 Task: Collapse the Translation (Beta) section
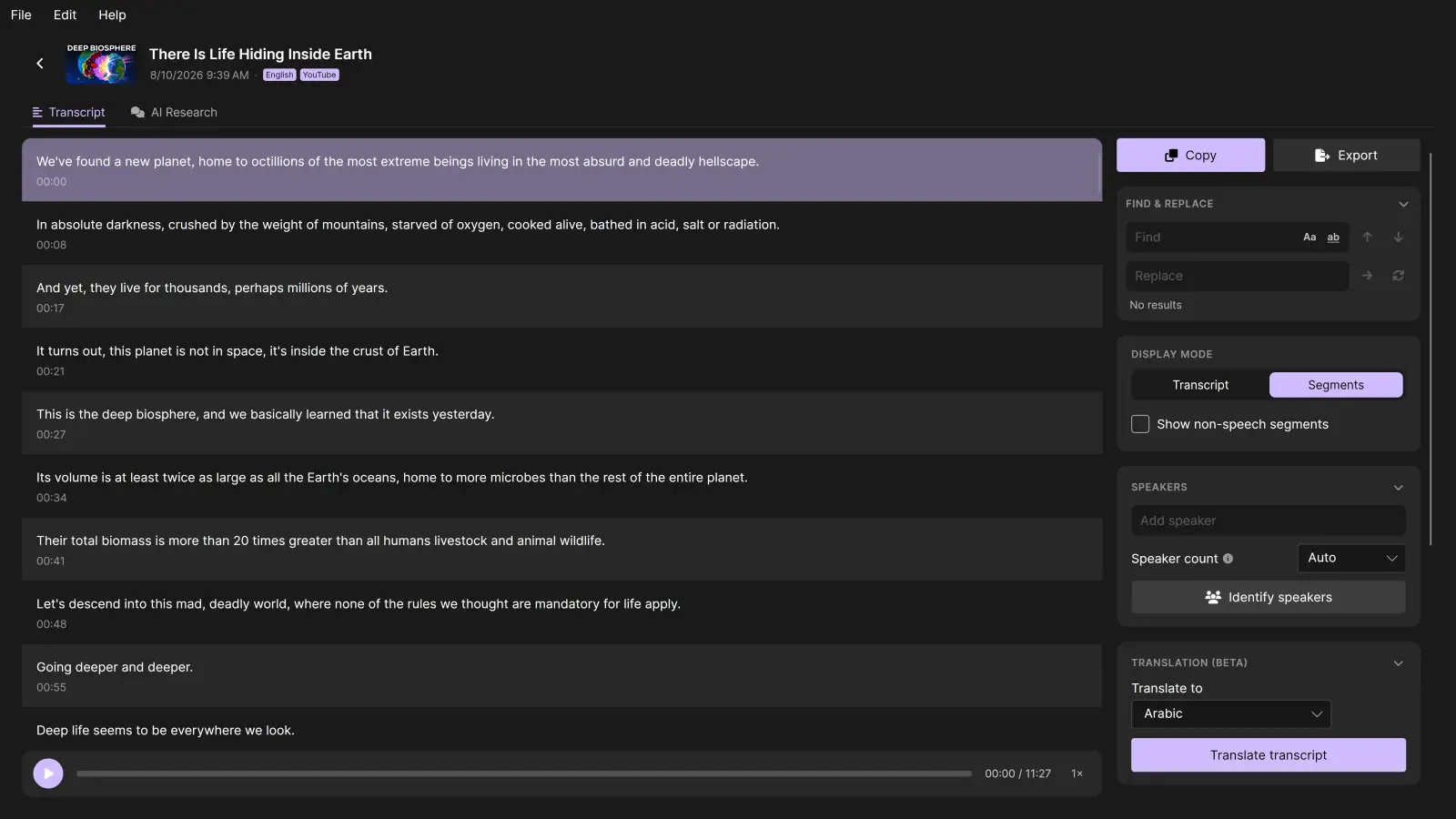[1399, 663]
